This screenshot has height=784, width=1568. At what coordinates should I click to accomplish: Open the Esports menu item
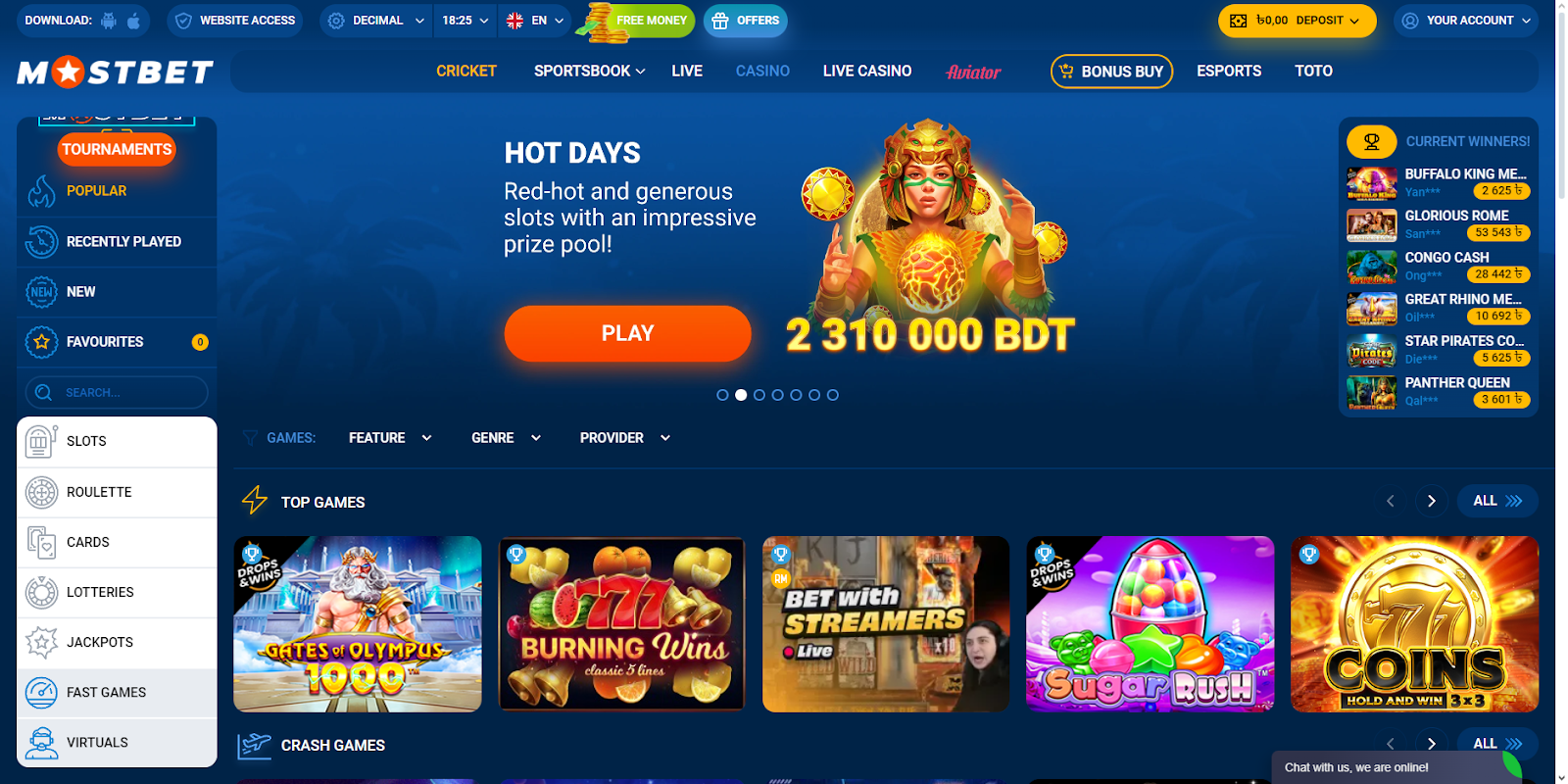pos(1229,71)
